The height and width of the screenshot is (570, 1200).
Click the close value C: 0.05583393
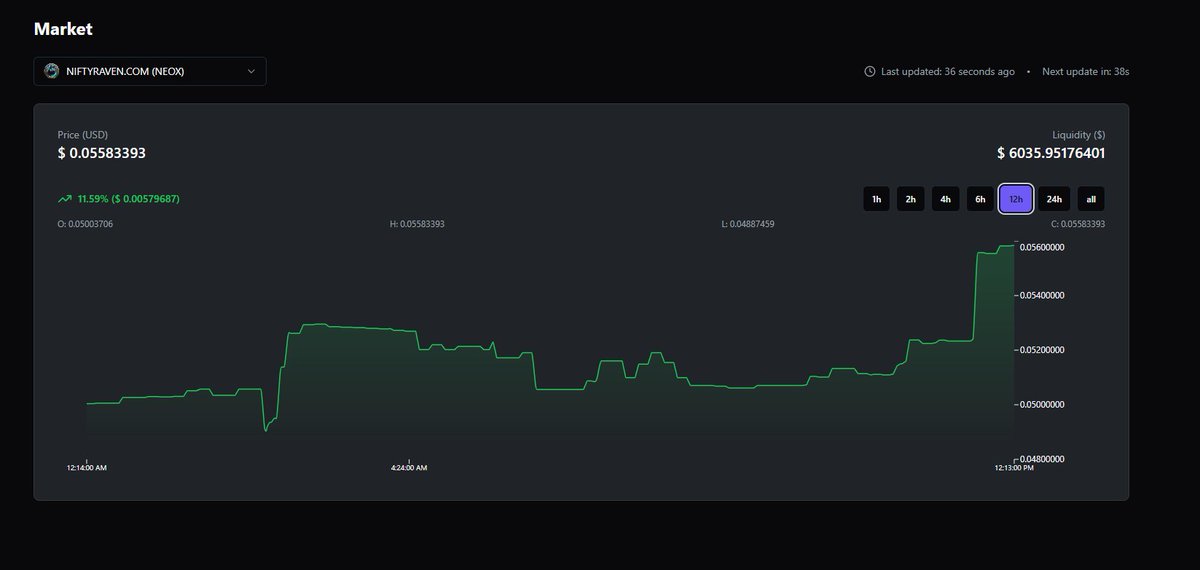[1078, 224]
